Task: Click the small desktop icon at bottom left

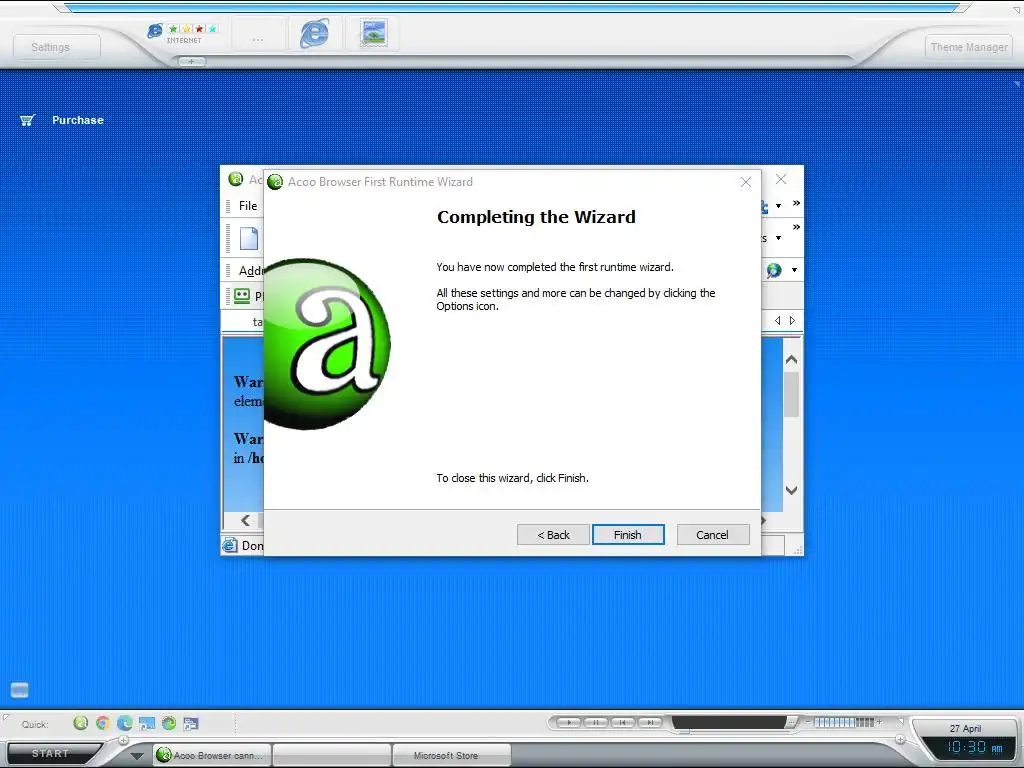Action: pos(20,690)
